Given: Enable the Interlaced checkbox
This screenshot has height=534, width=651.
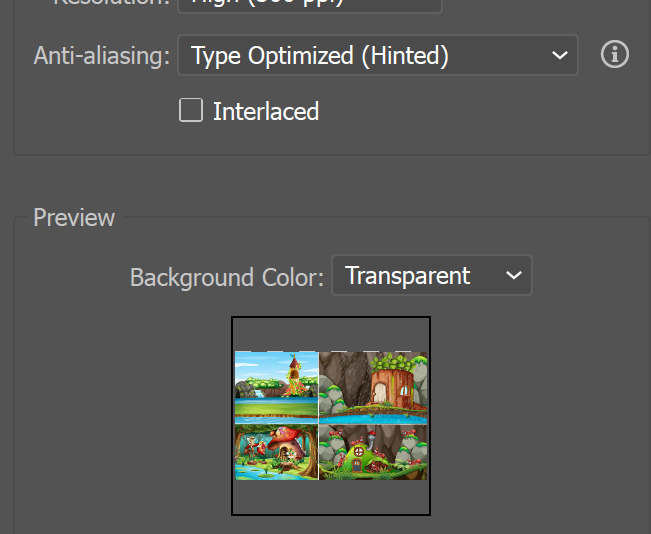Looking at the screenshot, I should pyautogui.click(x=191, y=111).
